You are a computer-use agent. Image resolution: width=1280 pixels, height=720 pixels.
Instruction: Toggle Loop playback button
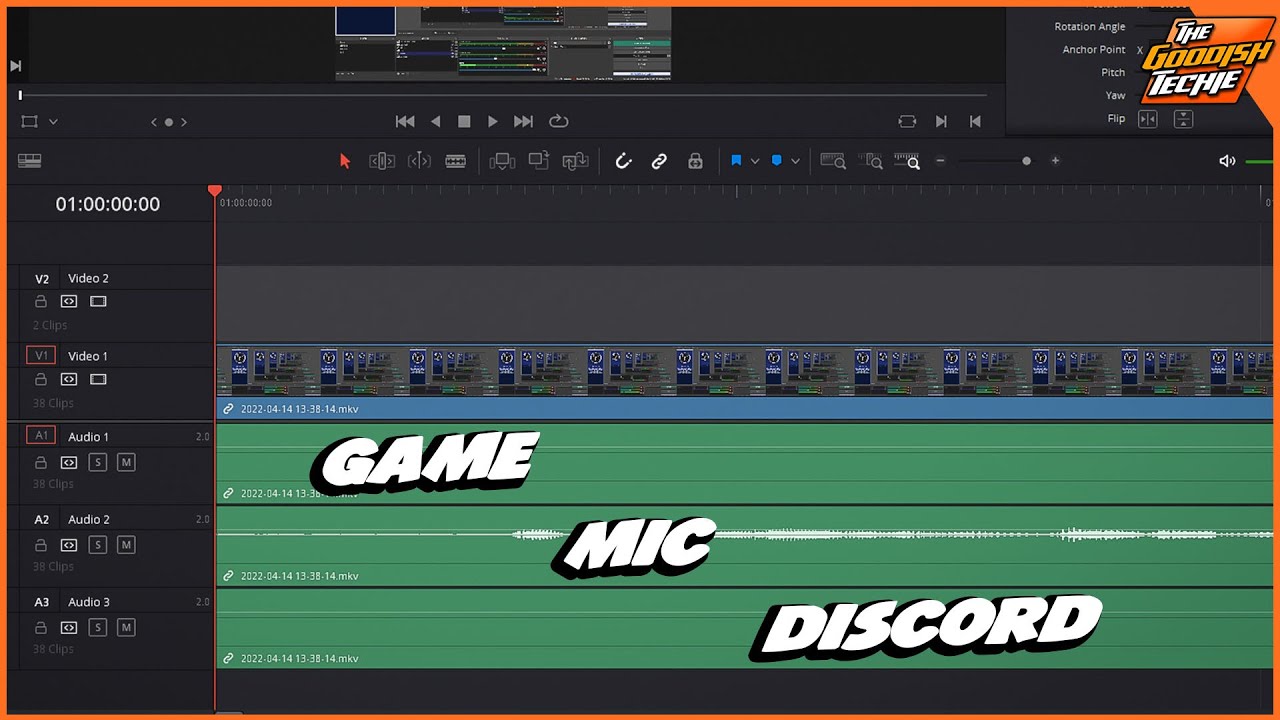(x=559, y=121)
